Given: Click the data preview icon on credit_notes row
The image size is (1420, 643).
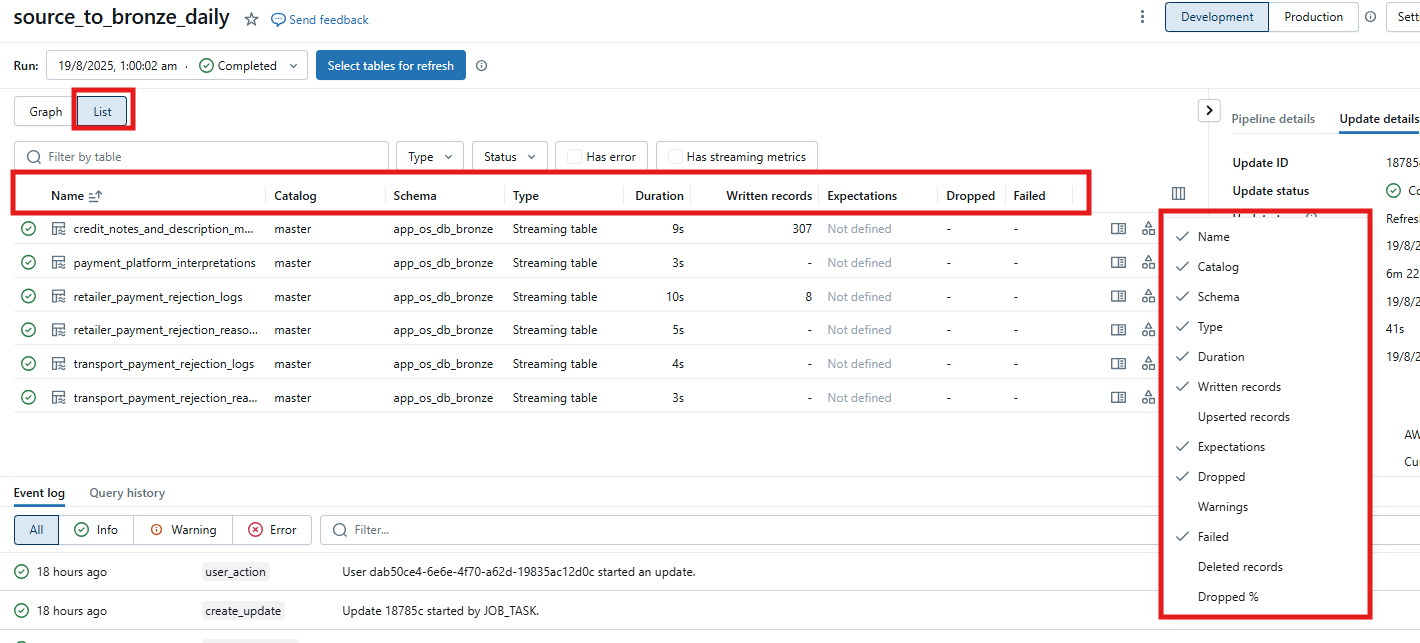Looking at the screenshot, I should click(x=1118, y=228).
